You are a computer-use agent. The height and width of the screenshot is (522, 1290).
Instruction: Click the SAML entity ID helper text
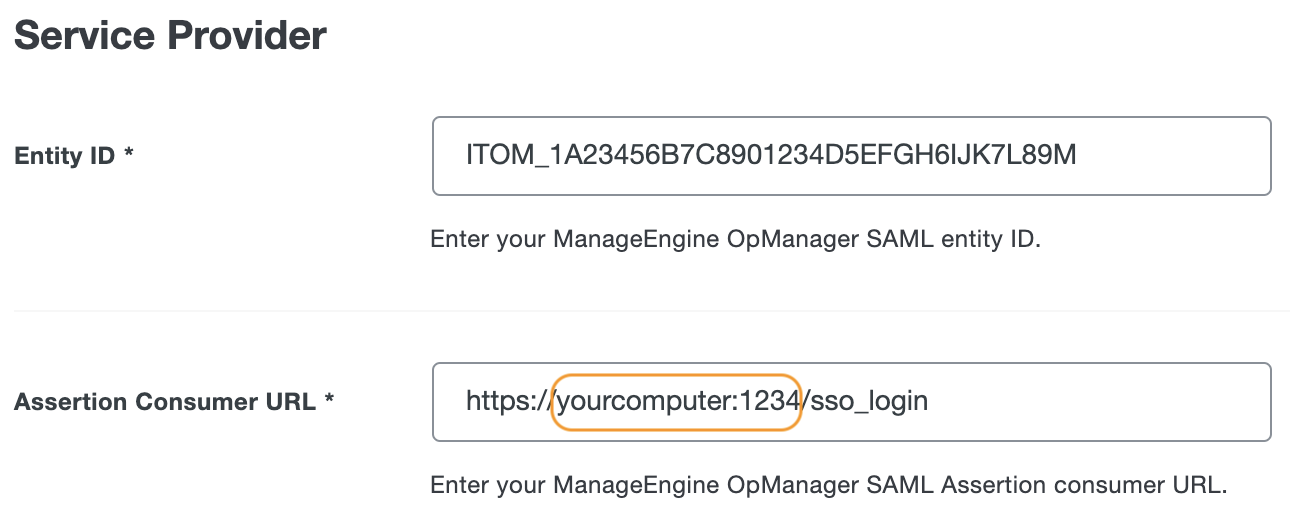click(x=735, y=240)
